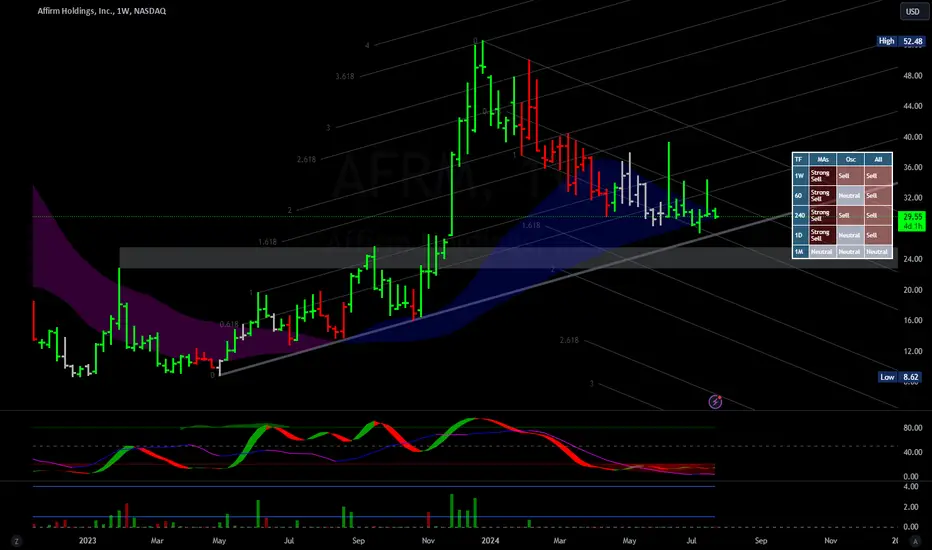Viewport: 932px width, 550px height.
Task: Select the 1M timeframe row label
Action: point(799,252)
